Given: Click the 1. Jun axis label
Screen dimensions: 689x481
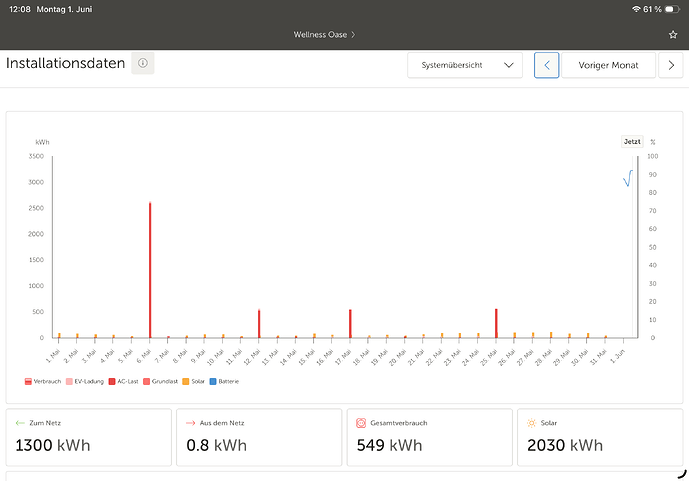Looking at the screenshot, I should coord(617,355).
